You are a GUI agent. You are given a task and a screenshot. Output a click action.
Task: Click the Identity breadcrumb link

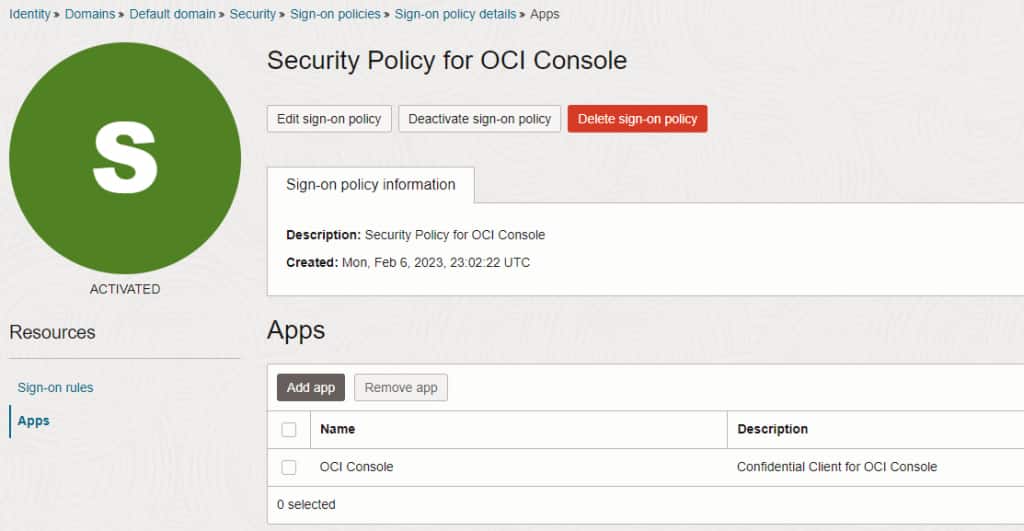click(x=29, y=14)
